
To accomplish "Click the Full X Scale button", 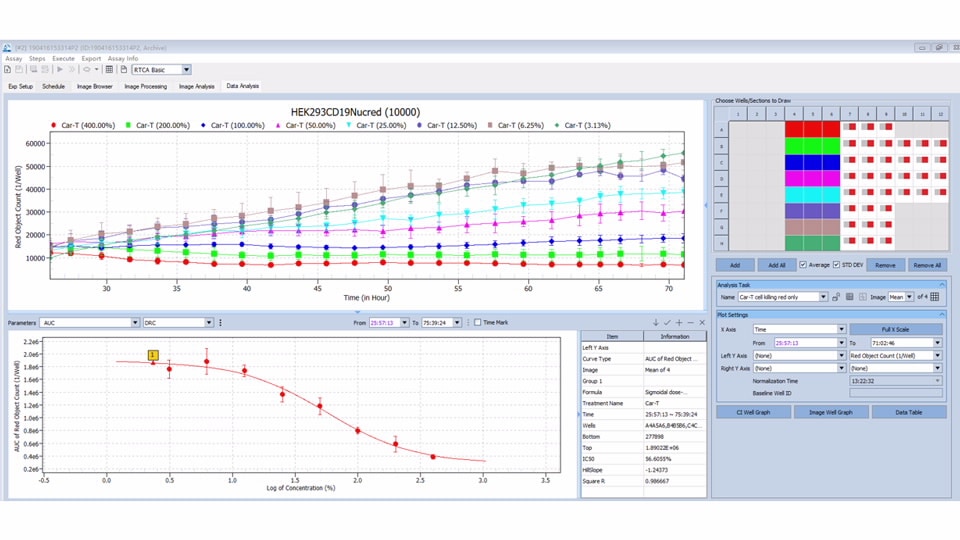I will pos(894,329).
